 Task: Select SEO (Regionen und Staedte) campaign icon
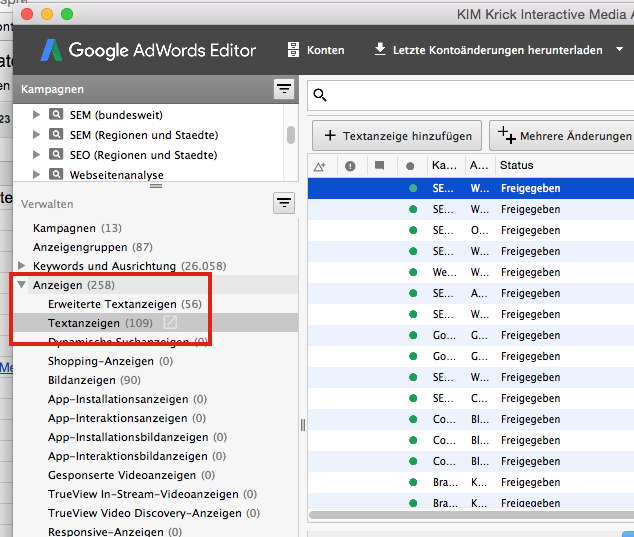click(x=56, y=154)
